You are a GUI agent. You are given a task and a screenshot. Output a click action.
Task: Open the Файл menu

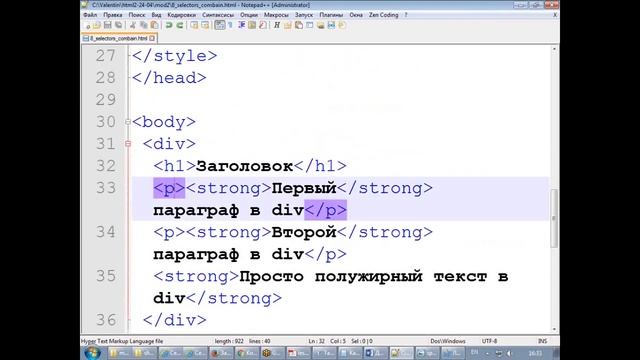(x=90, y=15)
